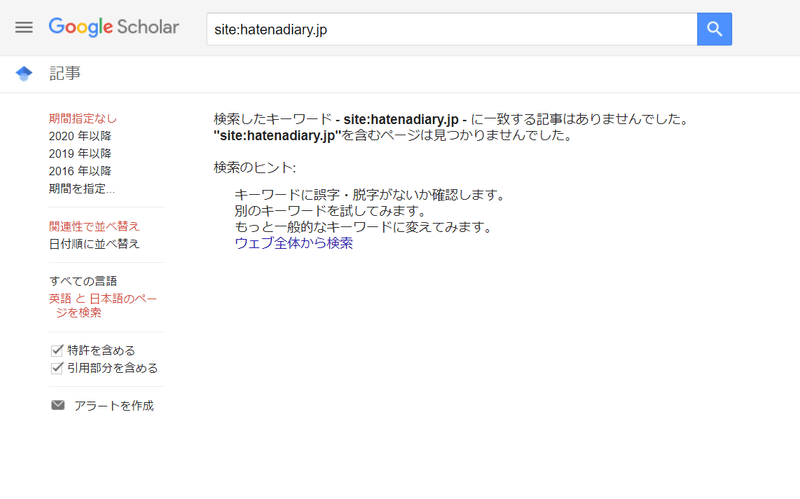
Task: Click the 検索したキーワード no-results message line
Action: [452, 119]
